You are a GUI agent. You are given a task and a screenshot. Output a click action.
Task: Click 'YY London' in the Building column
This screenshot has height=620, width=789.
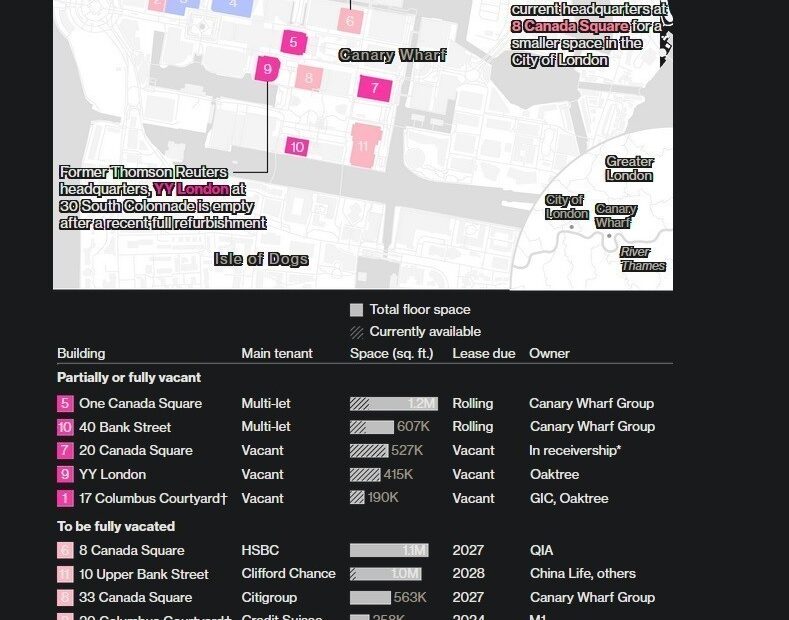[113, 475]
